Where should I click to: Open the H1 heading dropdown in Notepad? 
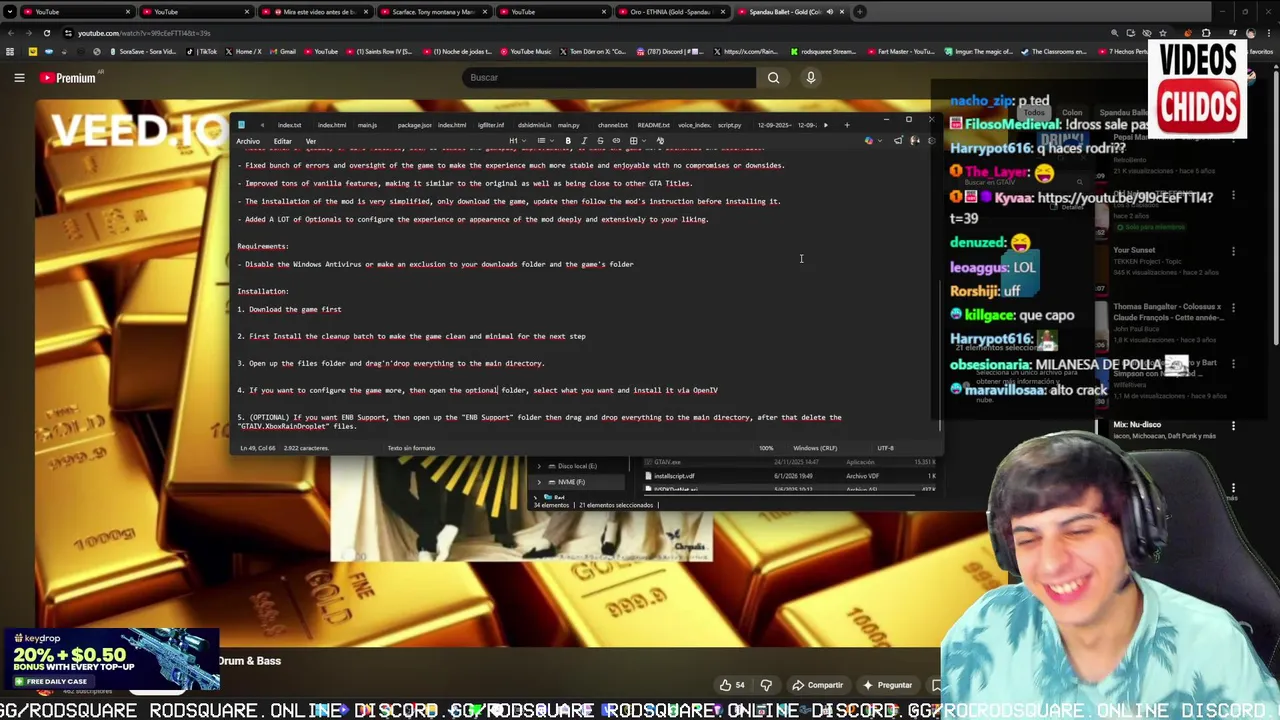(516, 141)
